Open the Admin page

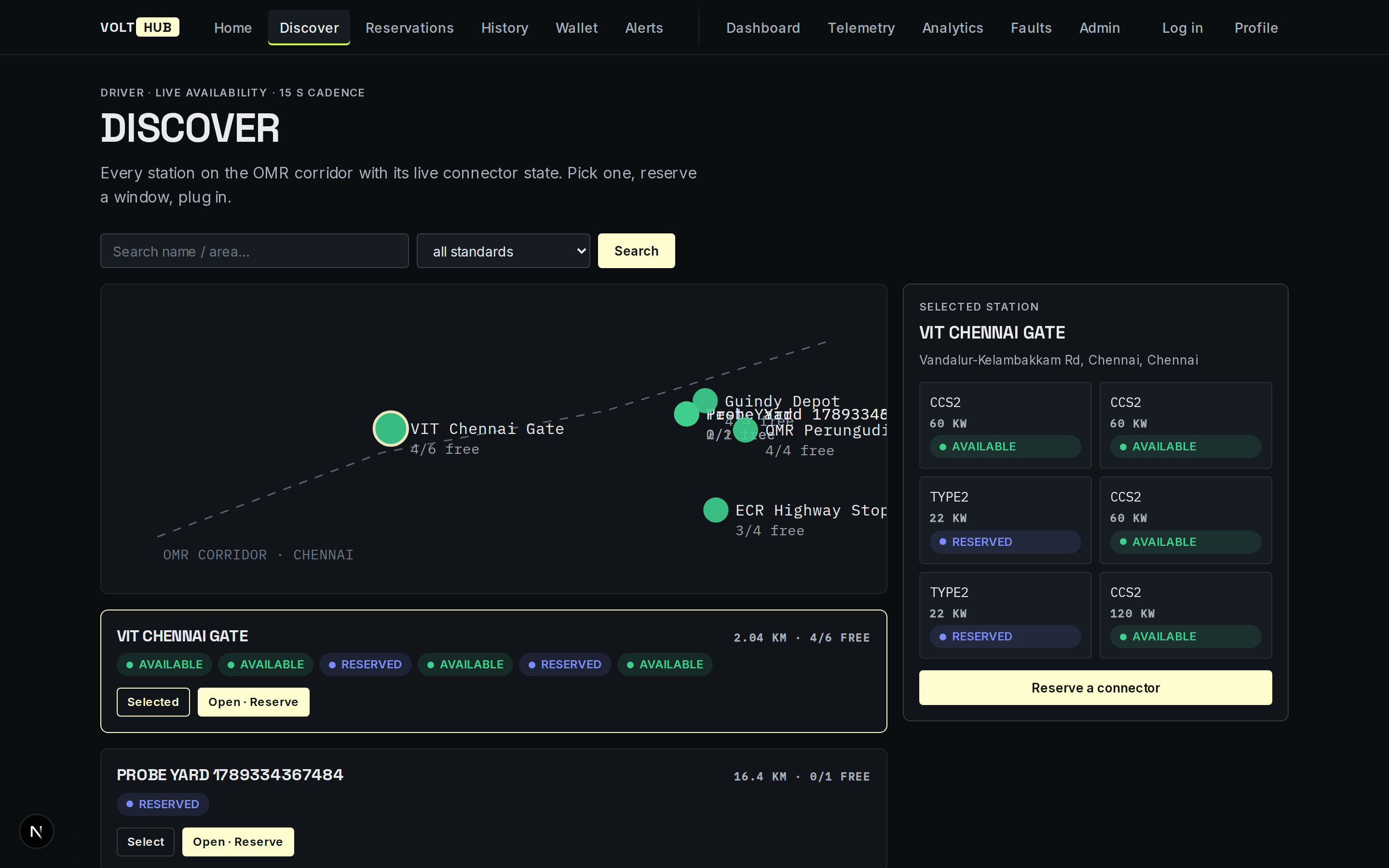(x=1099, y=27)
